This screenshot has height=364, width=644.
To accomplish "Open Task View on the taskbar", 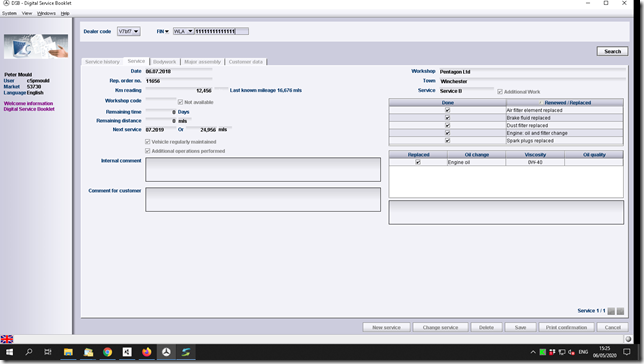I will pyautogui.click(x=48, y=352).
